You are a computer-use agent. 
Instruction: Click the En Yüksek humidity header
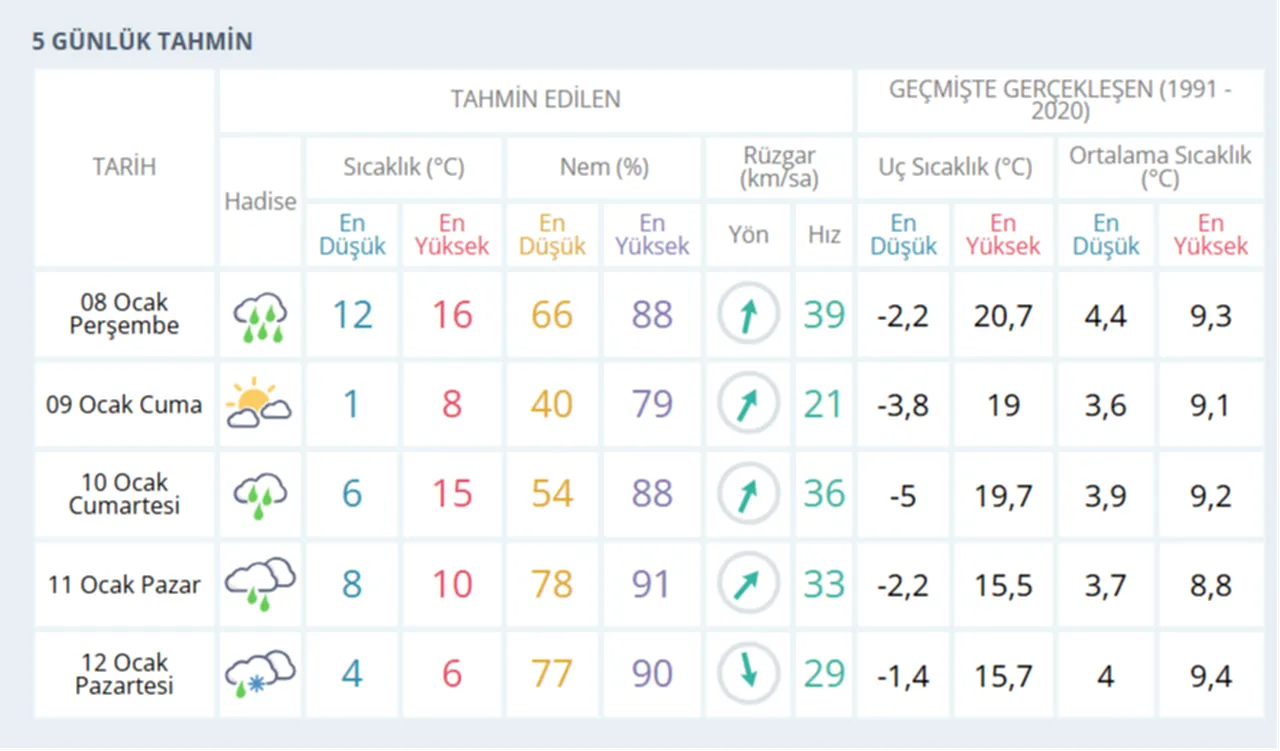click(x=651, y=234)
